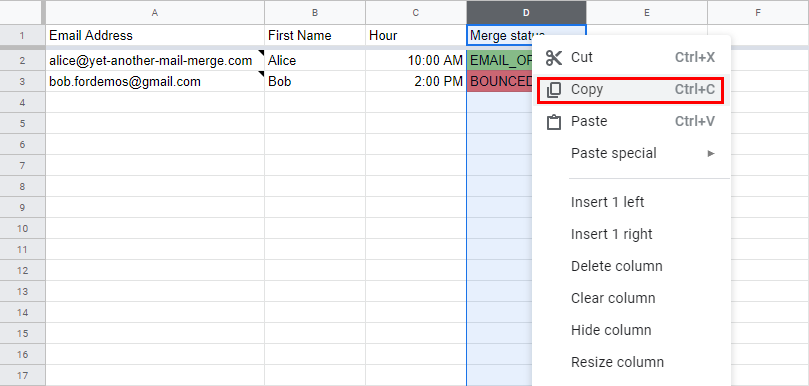Screen dimensions: 809x386
Task: Choose Hide column
Action: pyautogui.click(x=611, y=330)
